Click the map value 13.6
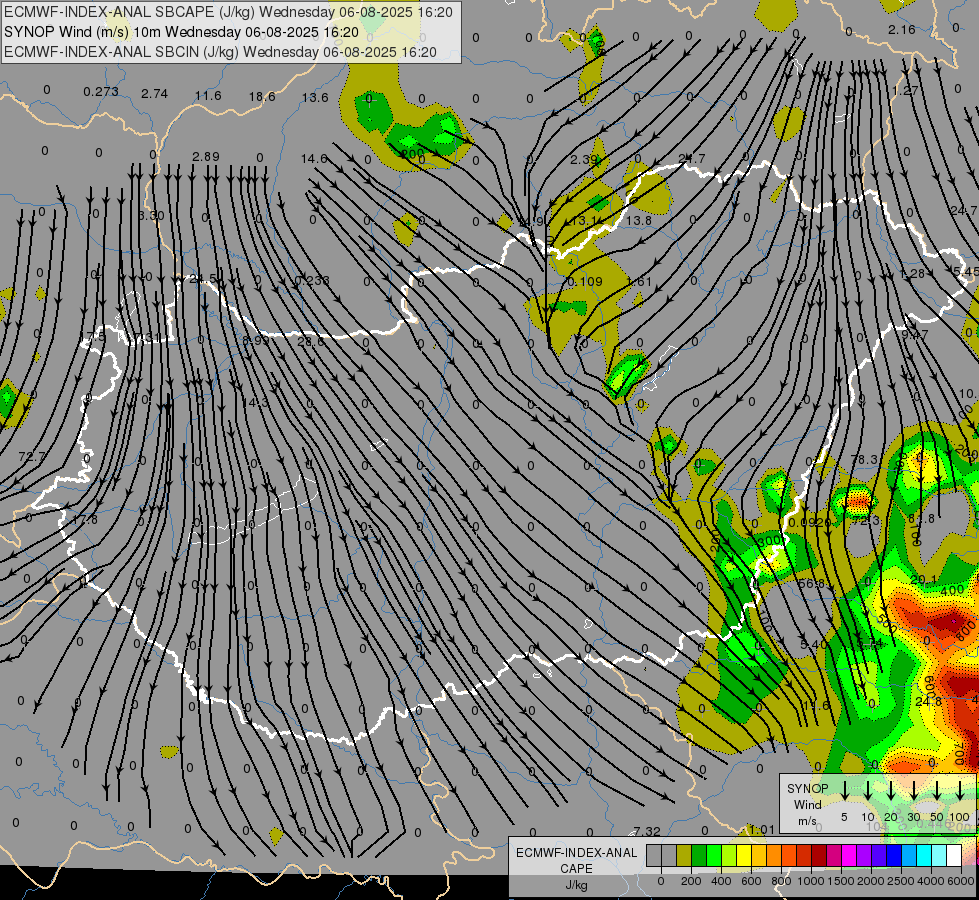The width and height of the screenshot is (979, 900). (x=315, y=97)
